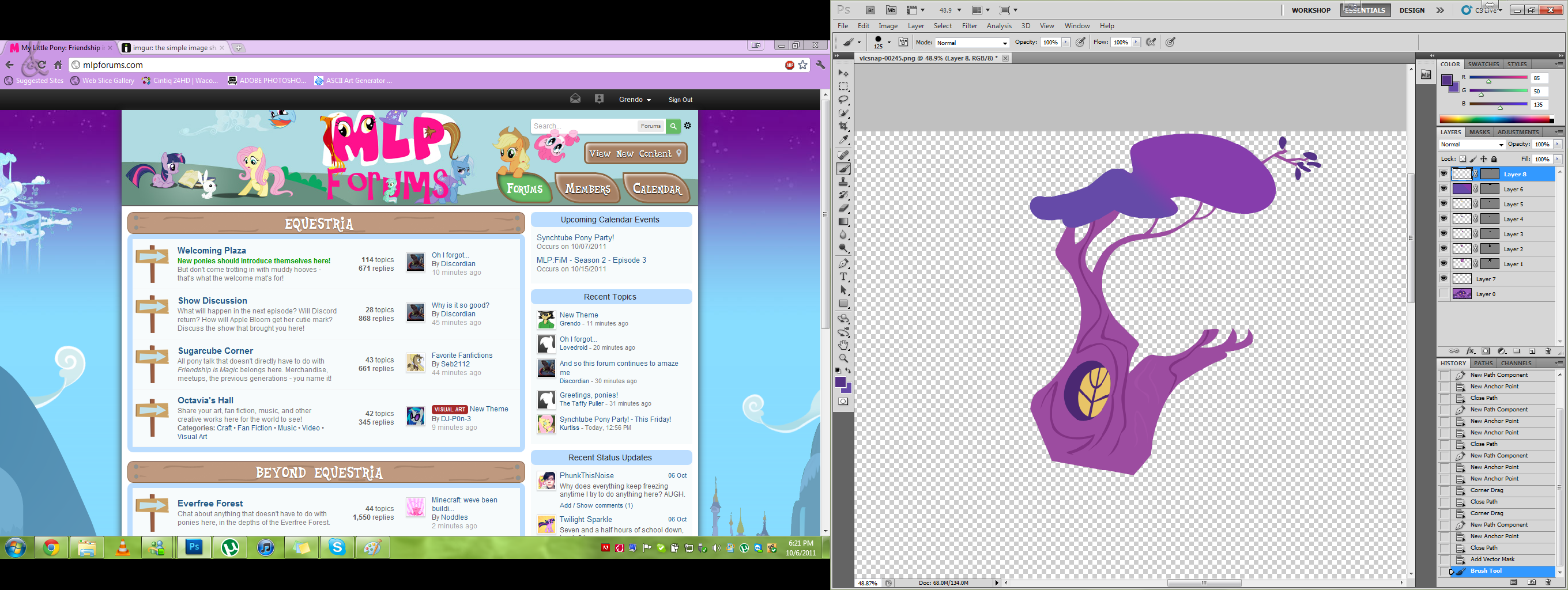This screenshot has width=1568, height=590.
Task: Launch Mini Bridge from the top bar
Action: 891,10
